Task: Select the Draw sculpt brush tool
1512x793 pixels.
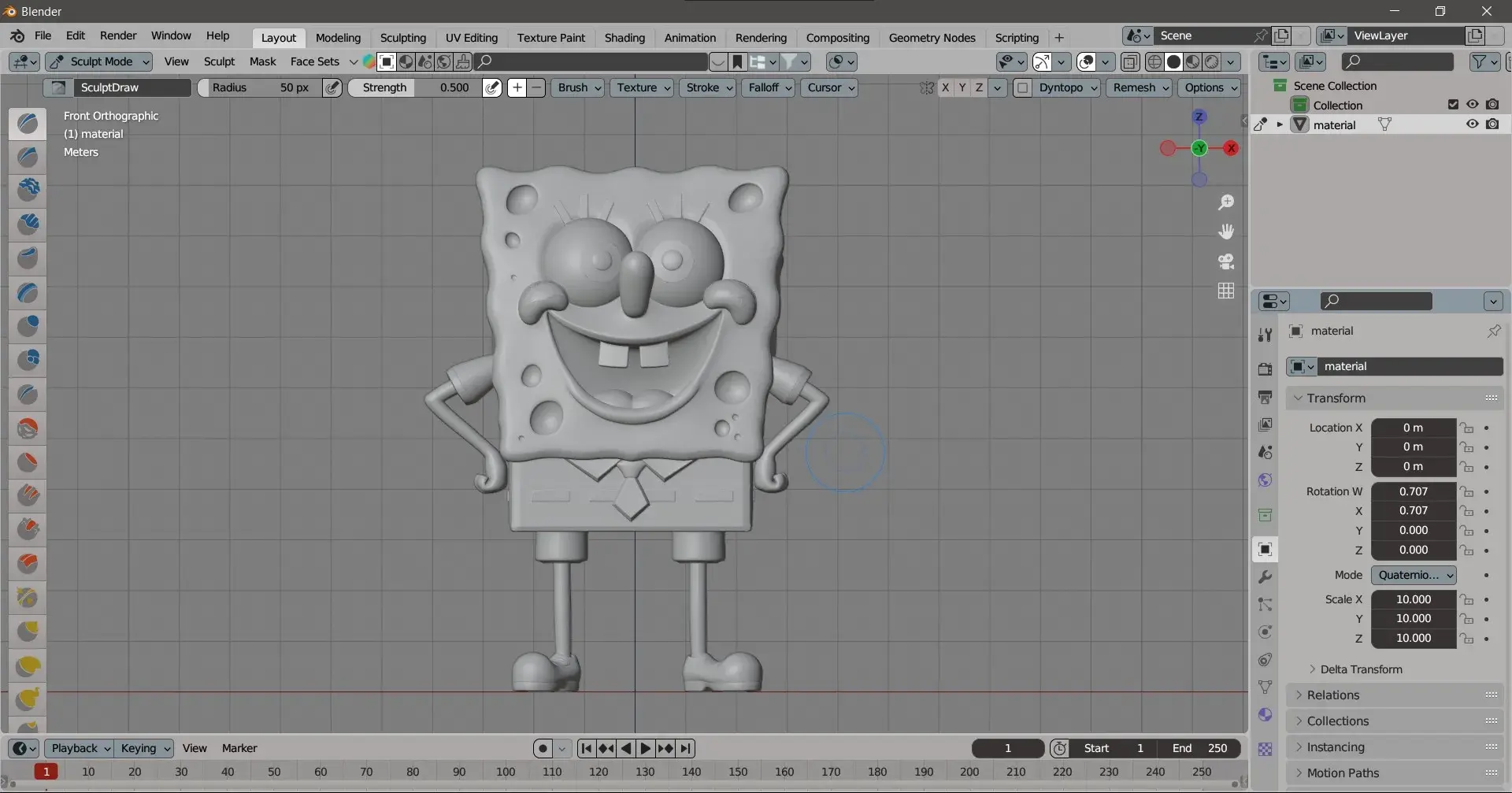Action: [x=28, y=123]
